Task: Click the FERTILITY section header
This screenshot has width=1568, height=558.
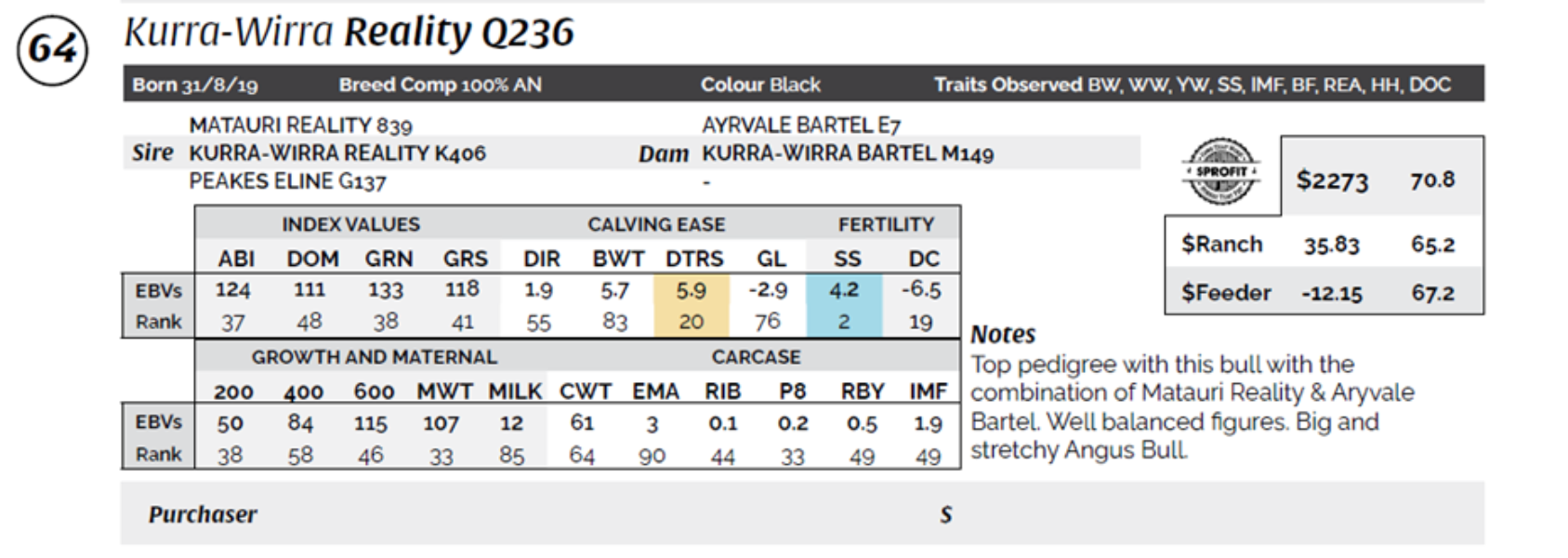Action: 886,224
